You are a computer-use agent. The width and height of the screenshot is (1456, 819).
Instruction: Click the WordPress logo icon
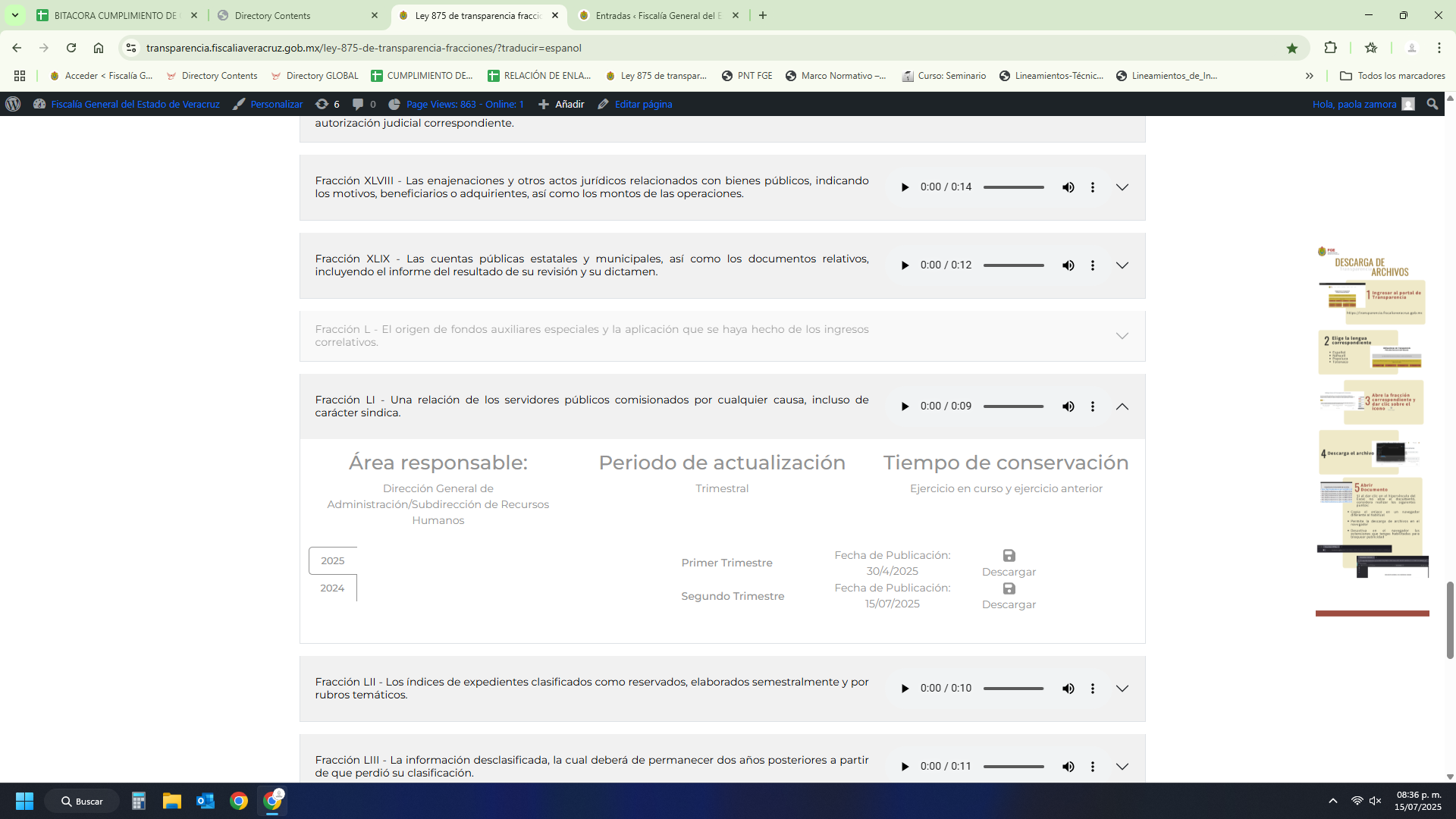[x=13, y=104]
